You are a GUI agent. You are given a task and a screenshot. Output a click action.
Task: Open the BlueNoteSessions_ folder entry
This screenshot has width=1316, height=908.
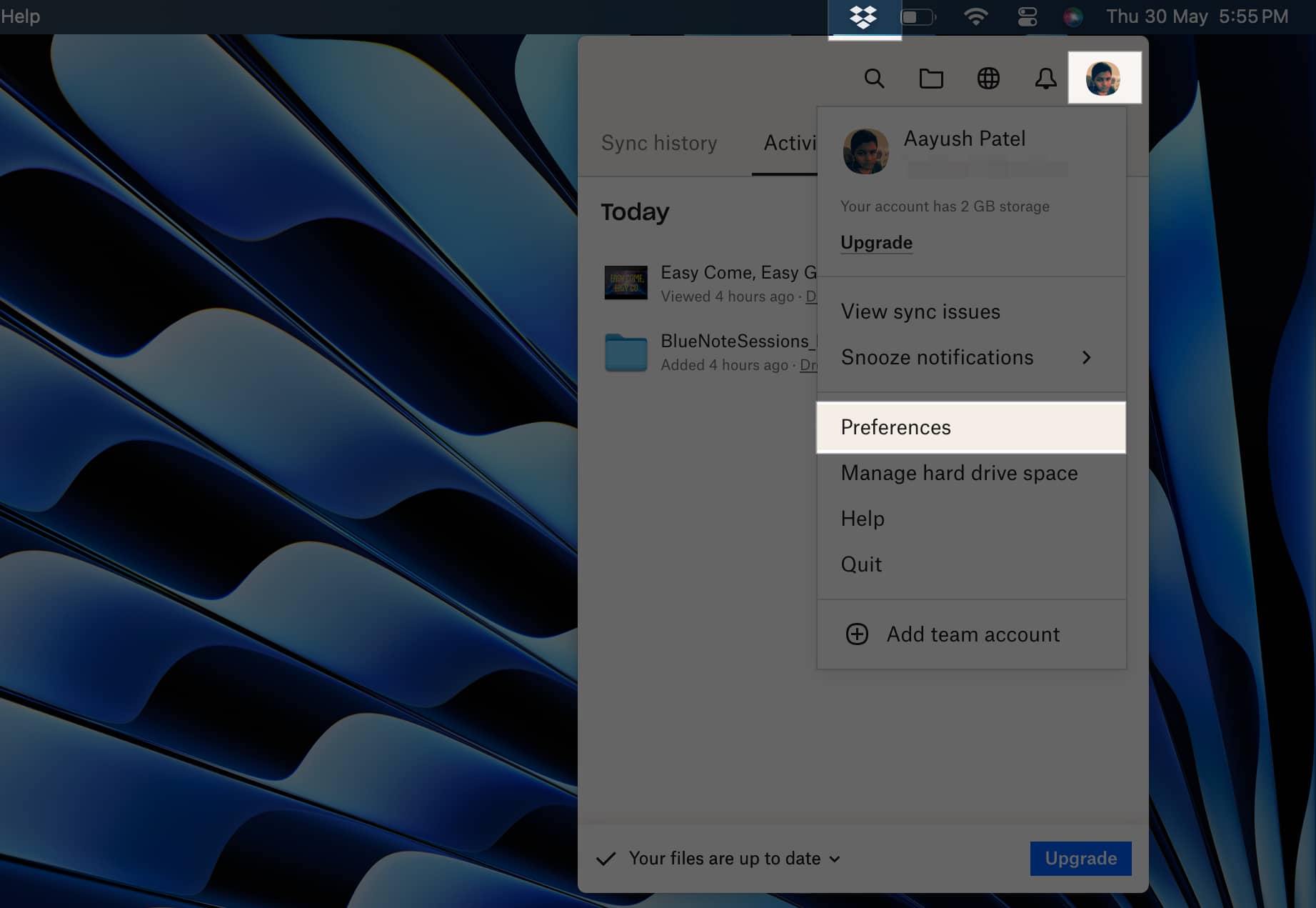[710, 351]
